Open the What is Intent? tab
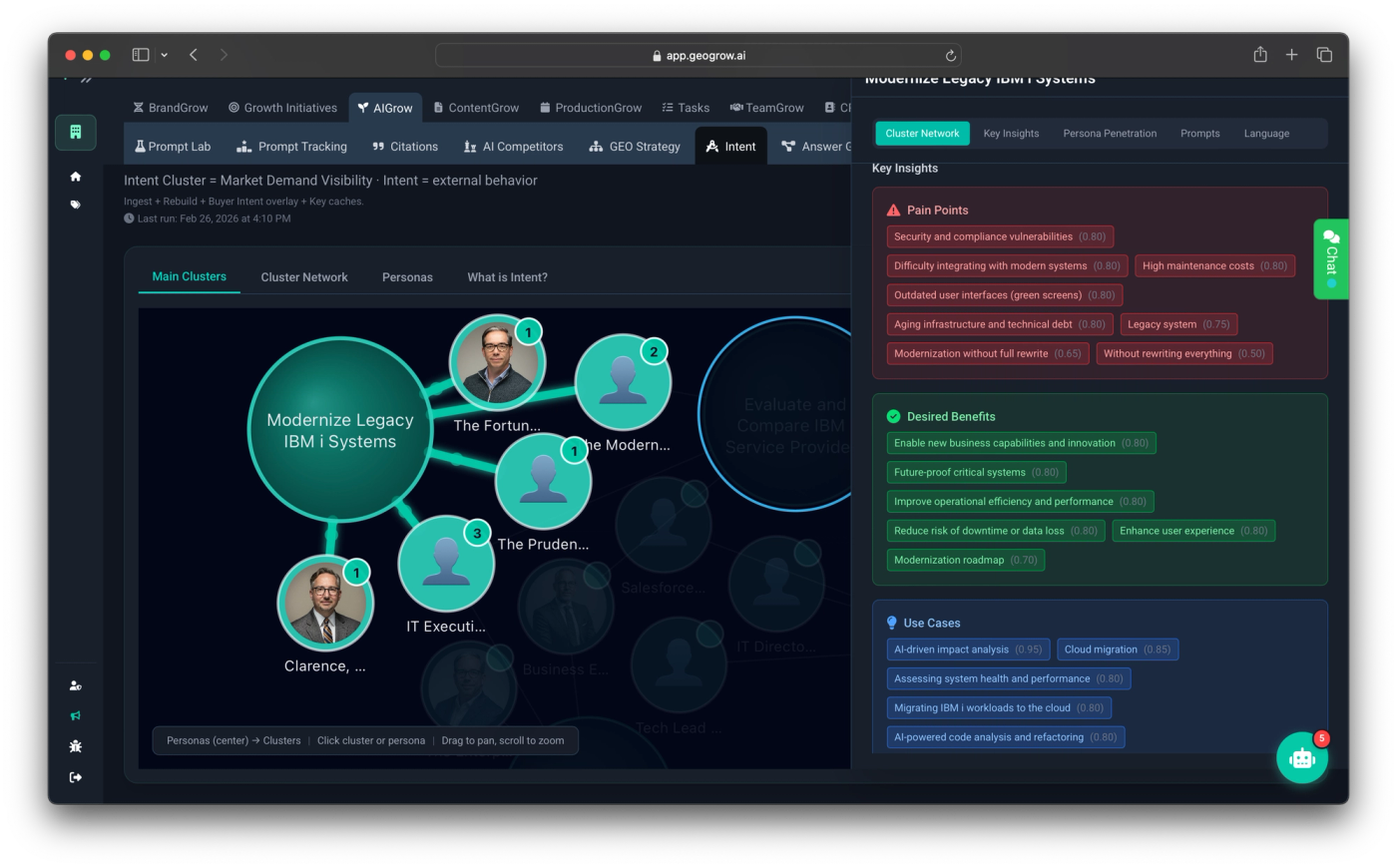 click(x=507, y=277)
